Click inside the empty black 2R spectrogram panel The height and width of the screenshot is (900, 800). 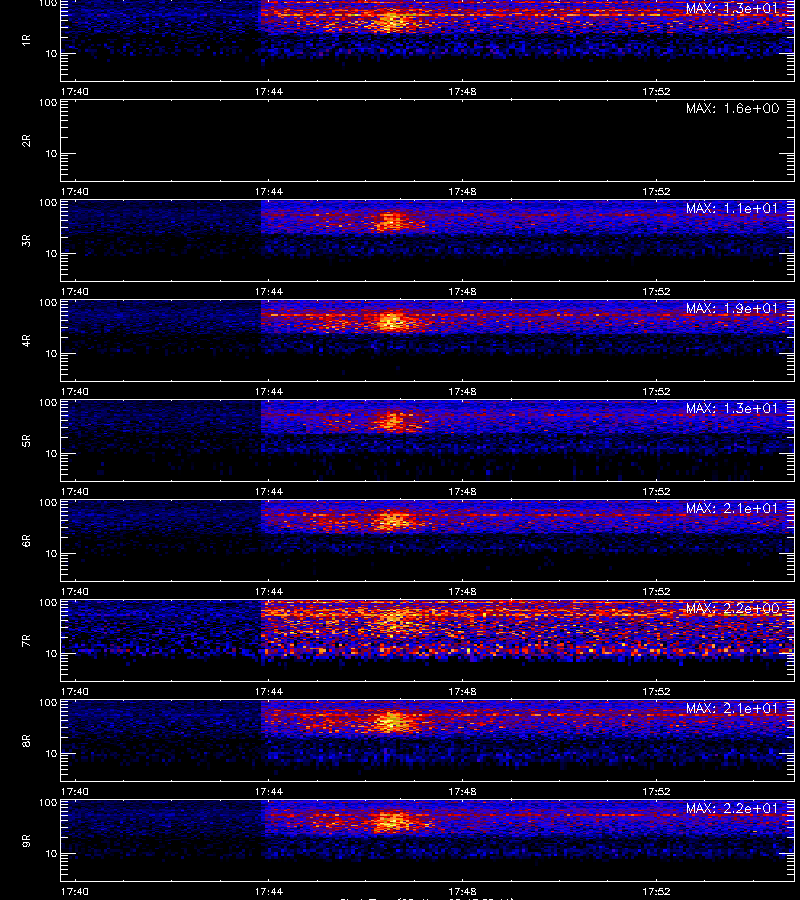click(x=428, y=141)
